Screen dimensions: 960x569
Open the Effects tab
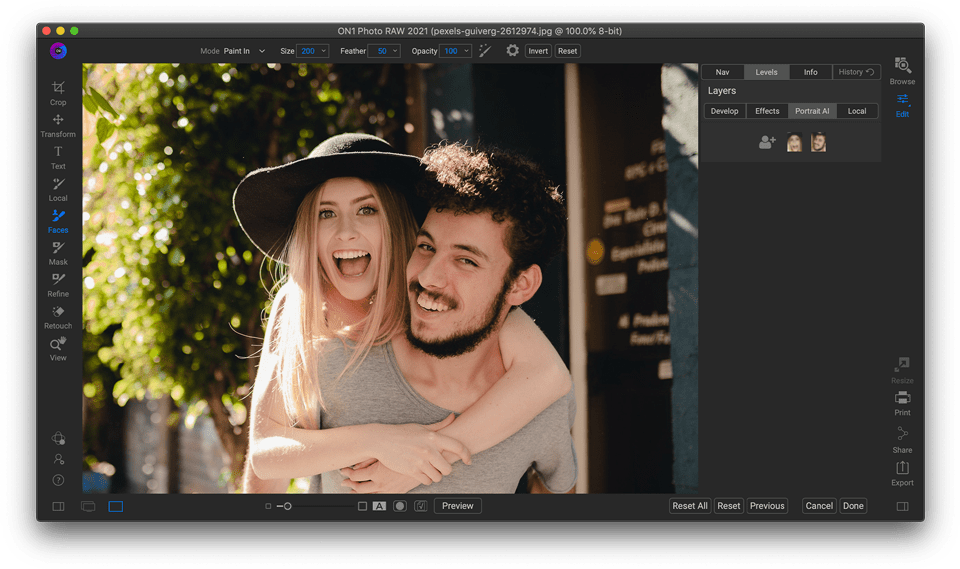coord(767,111)
